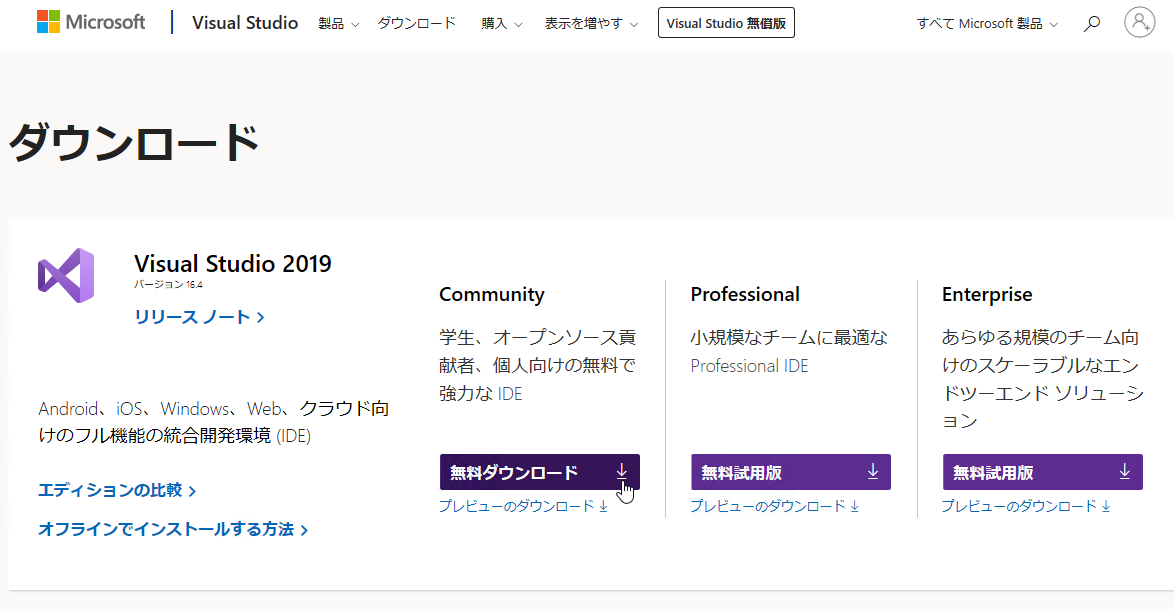Click the large ダウンロード page heading
Image resolution: width=1174 pixels, height=609 pixels.
coord(134,142)
